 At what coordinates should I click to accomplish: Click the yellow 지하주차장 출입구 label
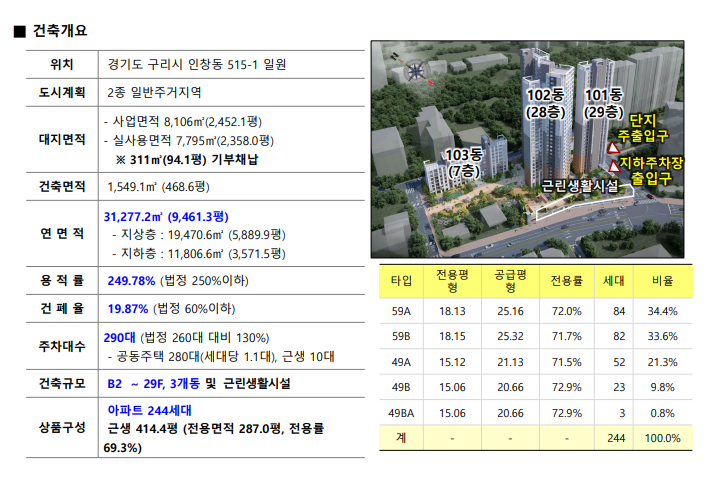tap(651, 170)
